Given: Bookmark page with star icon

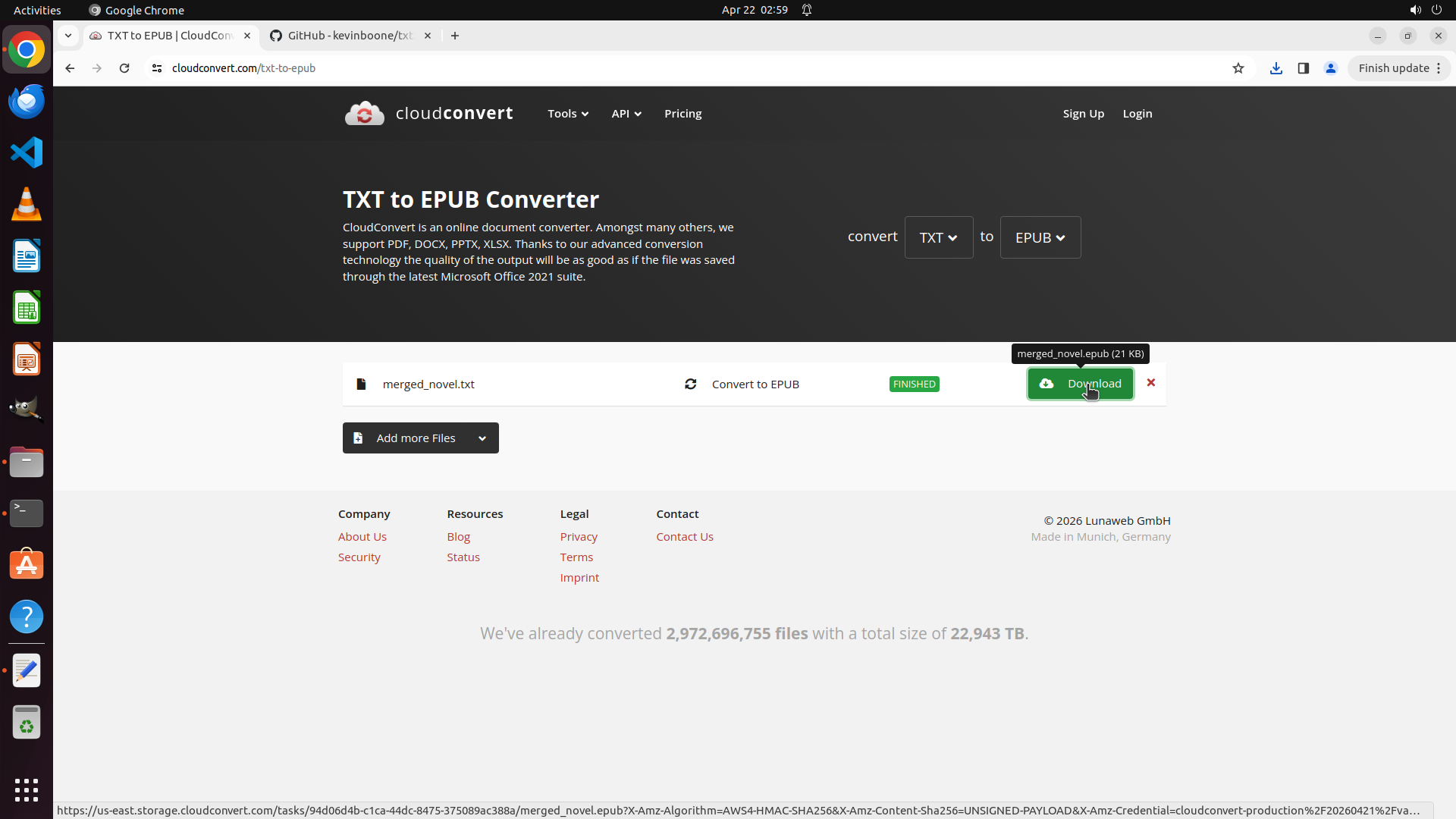Looking at the screenshot, I should tap(1238, 68).
